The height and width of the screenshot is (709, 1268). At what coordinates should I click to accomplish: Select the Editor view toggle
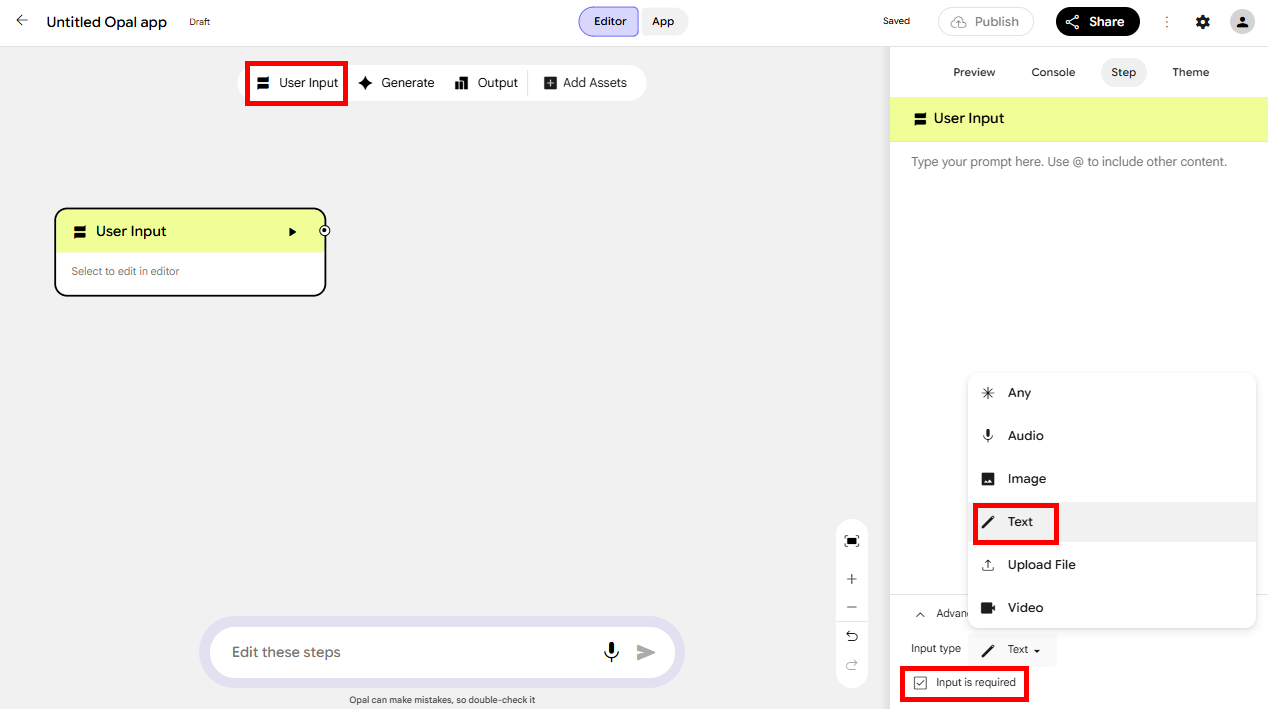point(609,21)
